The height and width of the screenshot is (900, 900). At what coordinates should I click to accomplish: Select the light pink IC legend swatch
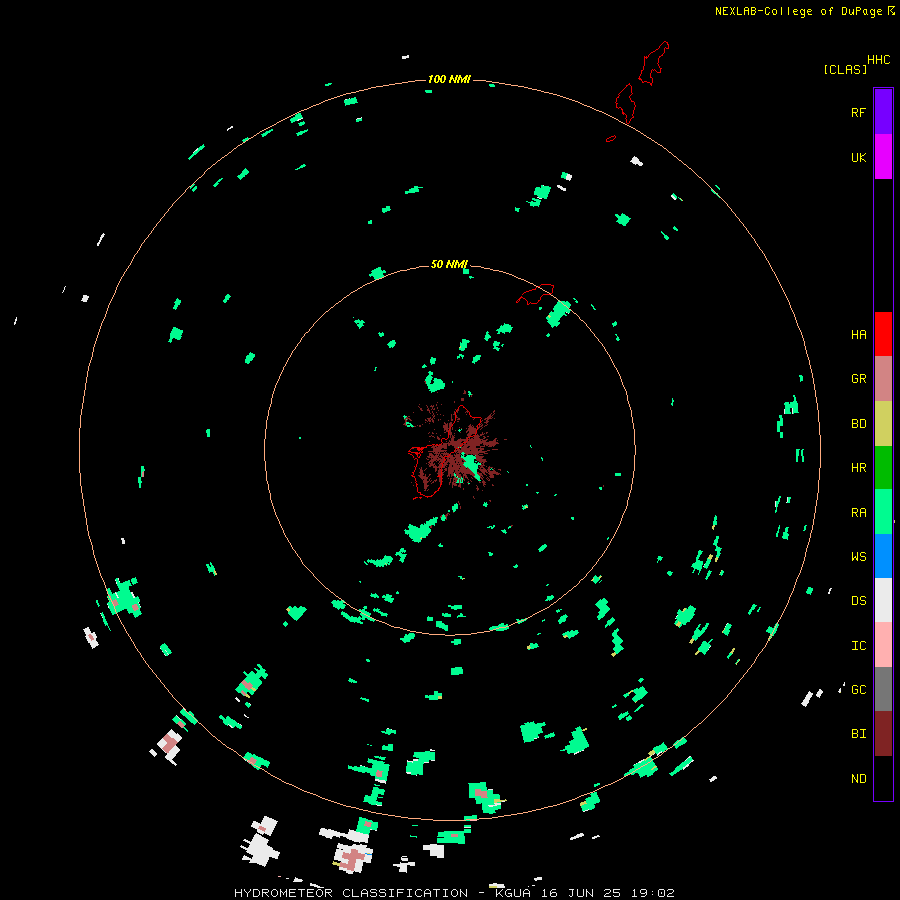tap(883, 645)
